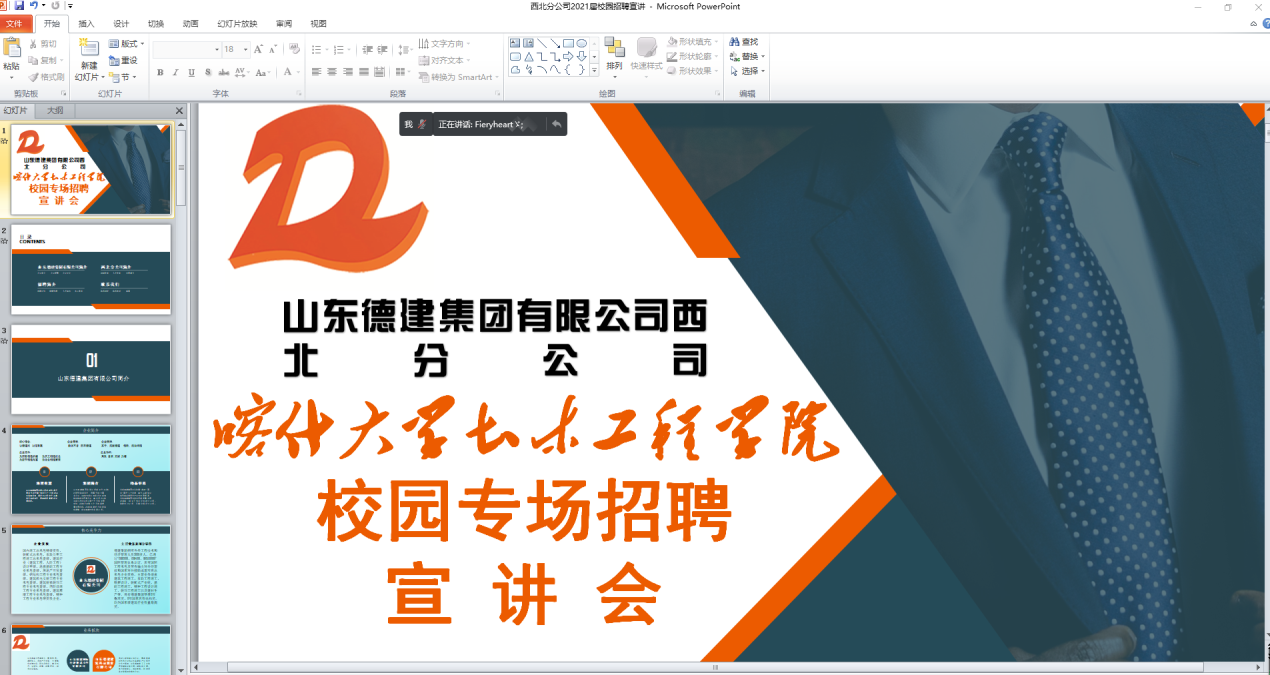Align text left
Image resolution: width=1270 pixels, height=675 pixels.
[317, 72]
